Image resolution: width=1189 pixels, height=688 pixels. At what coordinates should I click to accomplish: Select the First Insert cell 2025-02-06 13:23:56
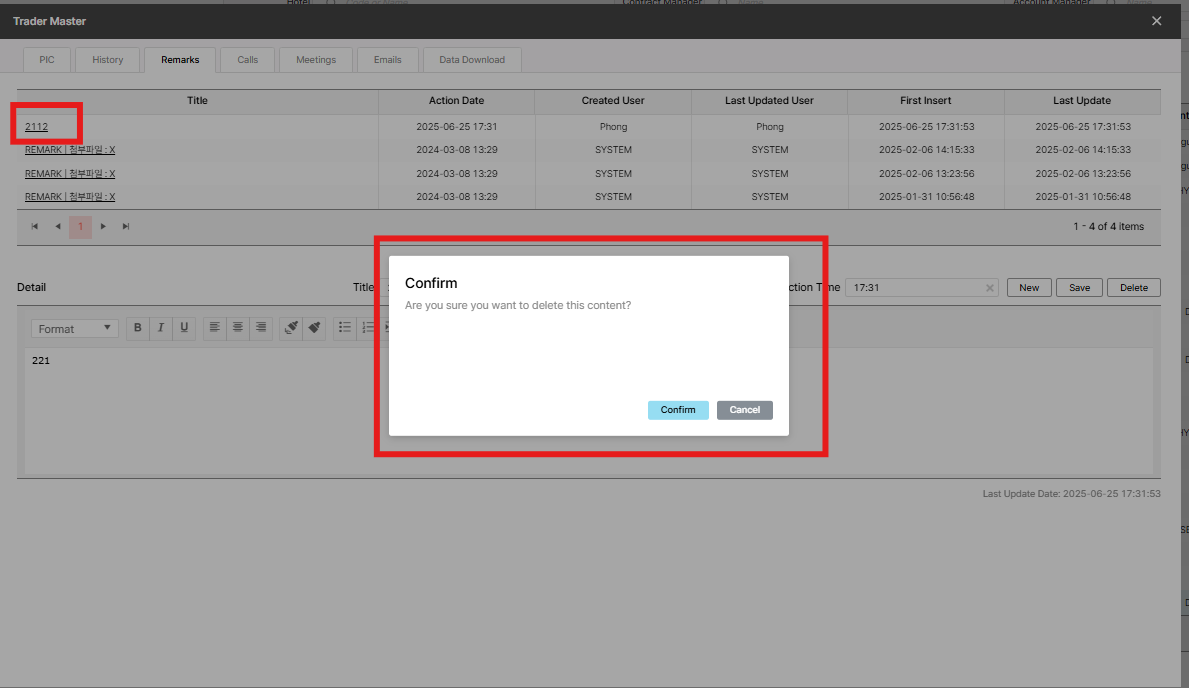coord(927,174)
